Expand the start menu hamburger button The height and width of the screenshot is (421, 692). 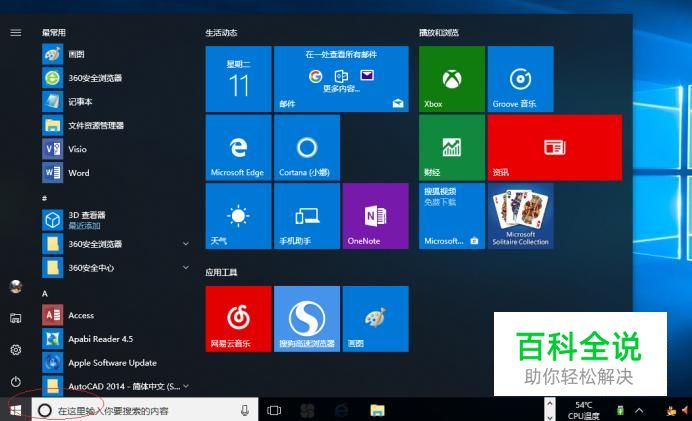point(15,33)
